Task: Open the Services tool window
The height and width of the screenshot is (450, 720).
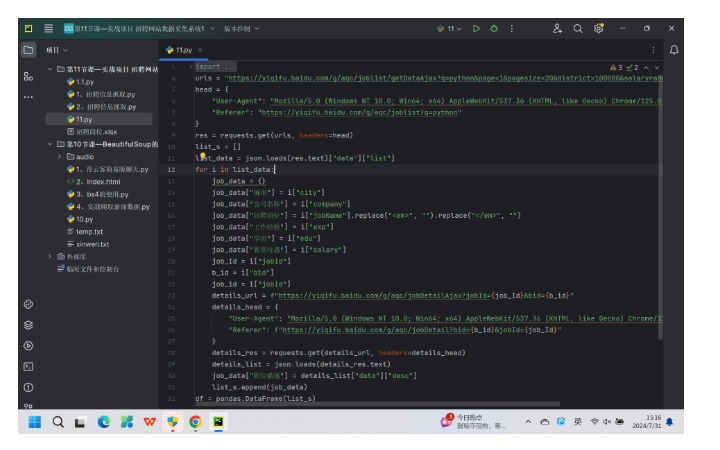Action: pyautogui.click(x=28, y=346)
